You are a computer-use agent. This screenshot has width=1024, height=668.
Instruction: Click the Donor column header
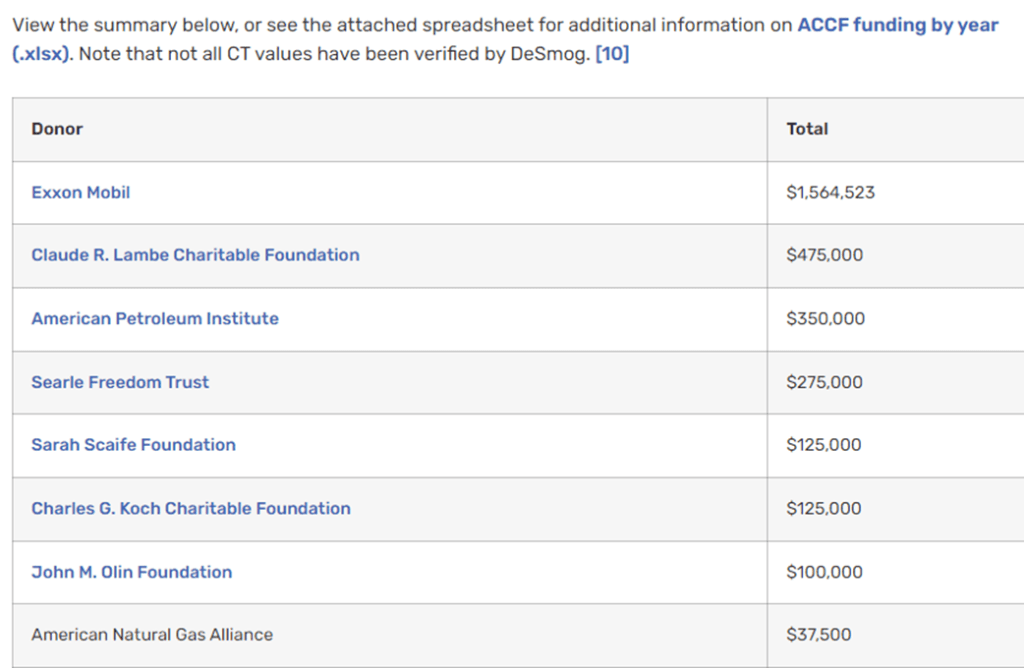(x=57, y=129)
